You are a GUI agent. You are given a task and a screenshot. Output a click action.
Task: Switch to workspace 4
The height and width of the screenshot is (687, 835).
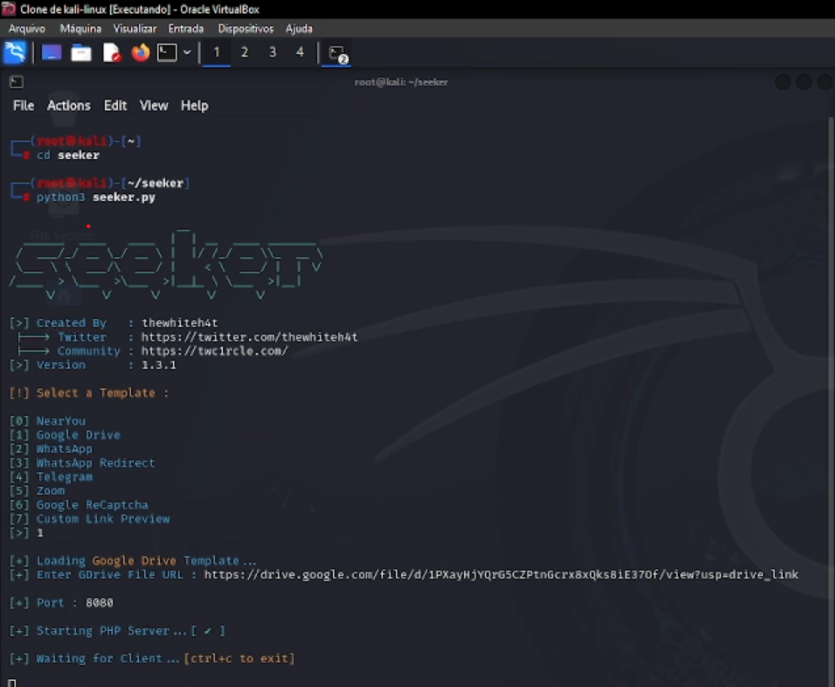pos(300,52)
